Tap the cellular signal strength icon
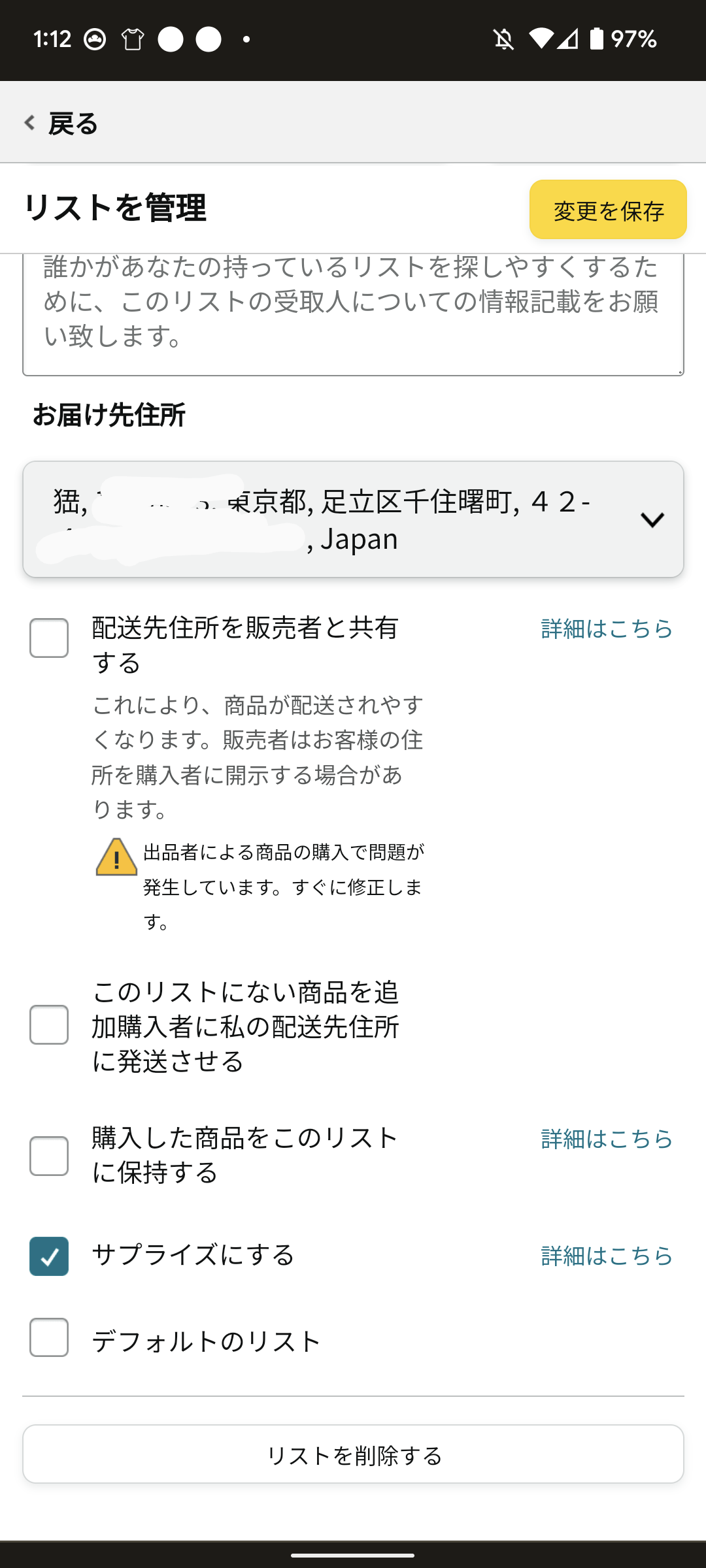 point(567,39)
